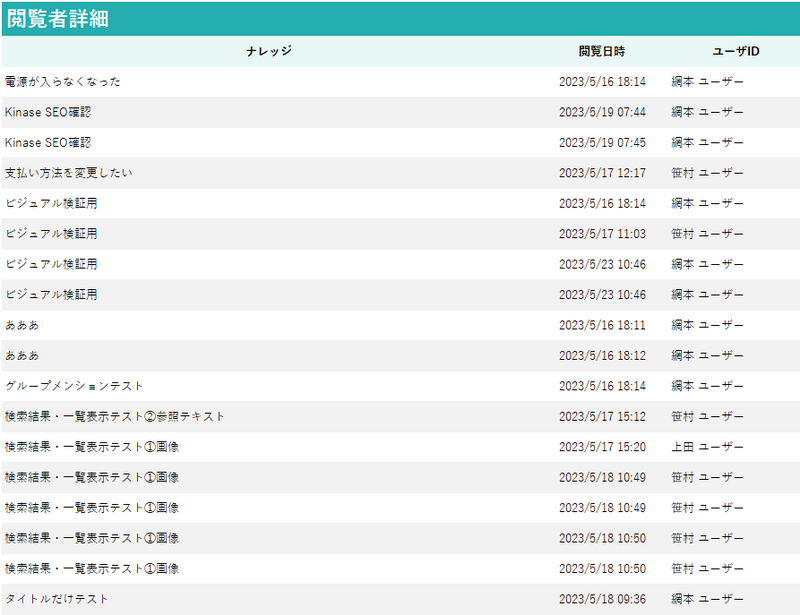Click the 2023/5/17 12:17 view date cell
This screenshot has height=615, width=800.
[x=602, y=173]
